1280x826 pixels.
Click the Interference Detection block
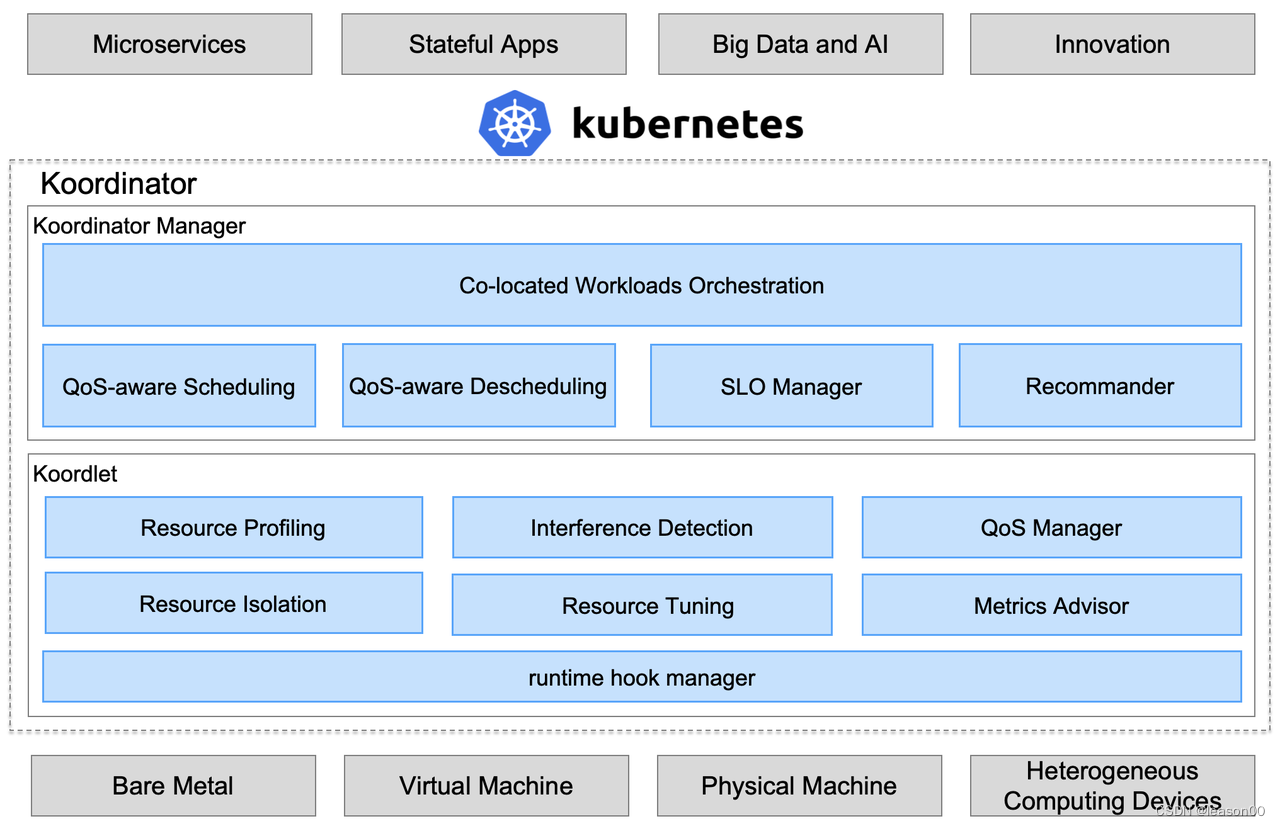(642, 527)
